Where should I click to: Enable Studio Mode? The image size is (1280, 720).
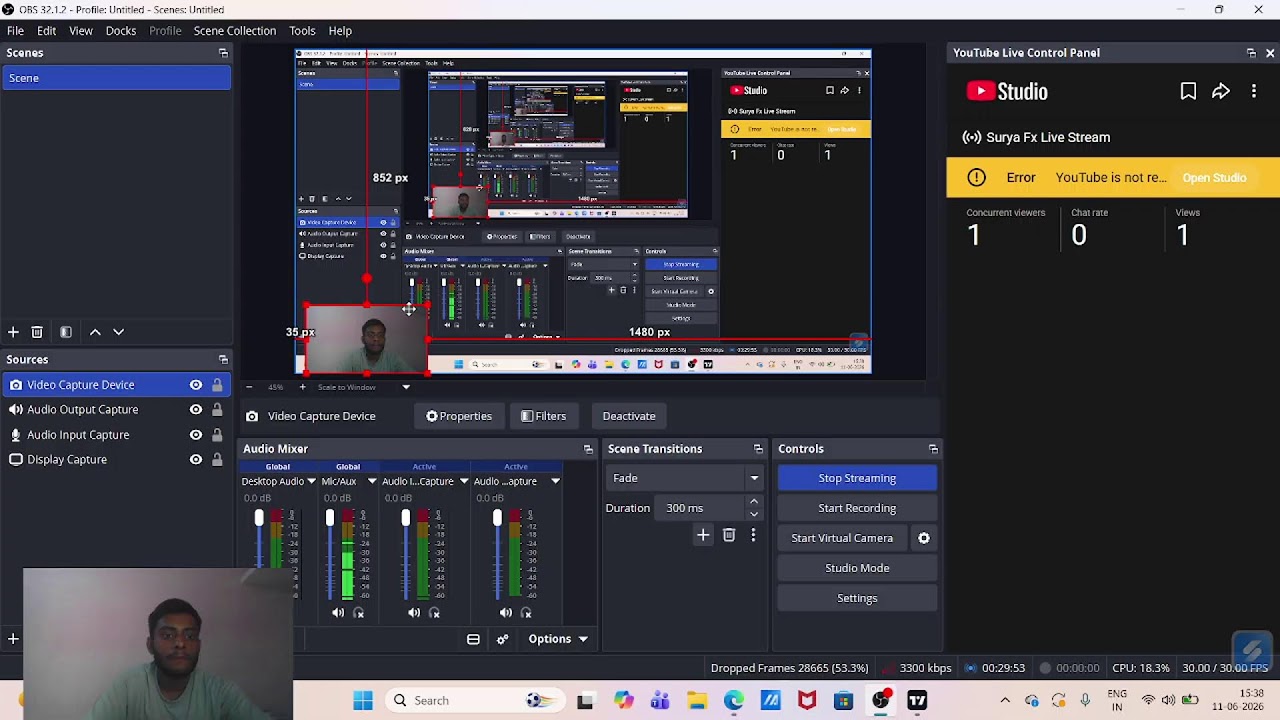point(857,568)
